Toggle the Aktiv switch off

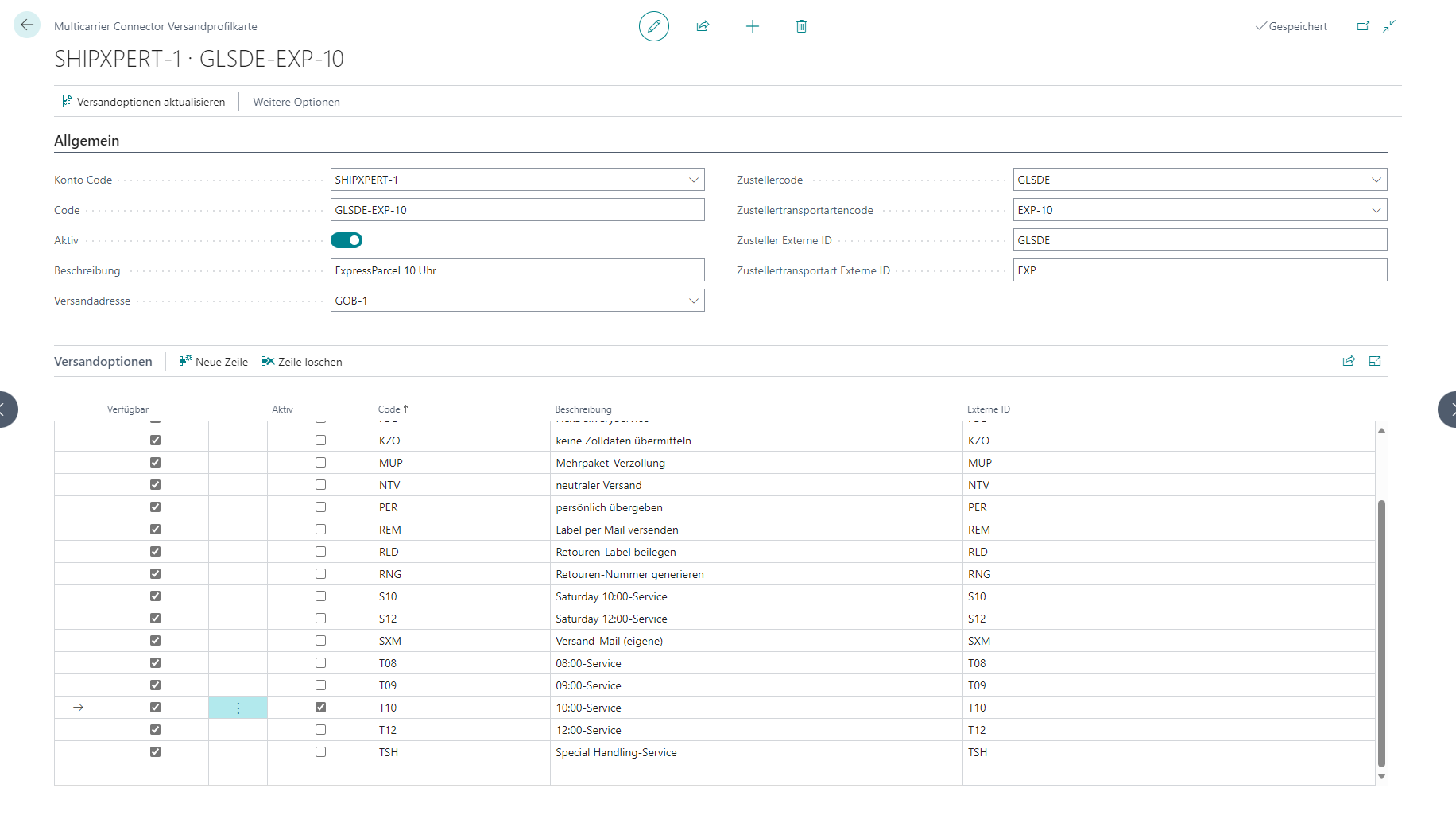pos(347,240)
